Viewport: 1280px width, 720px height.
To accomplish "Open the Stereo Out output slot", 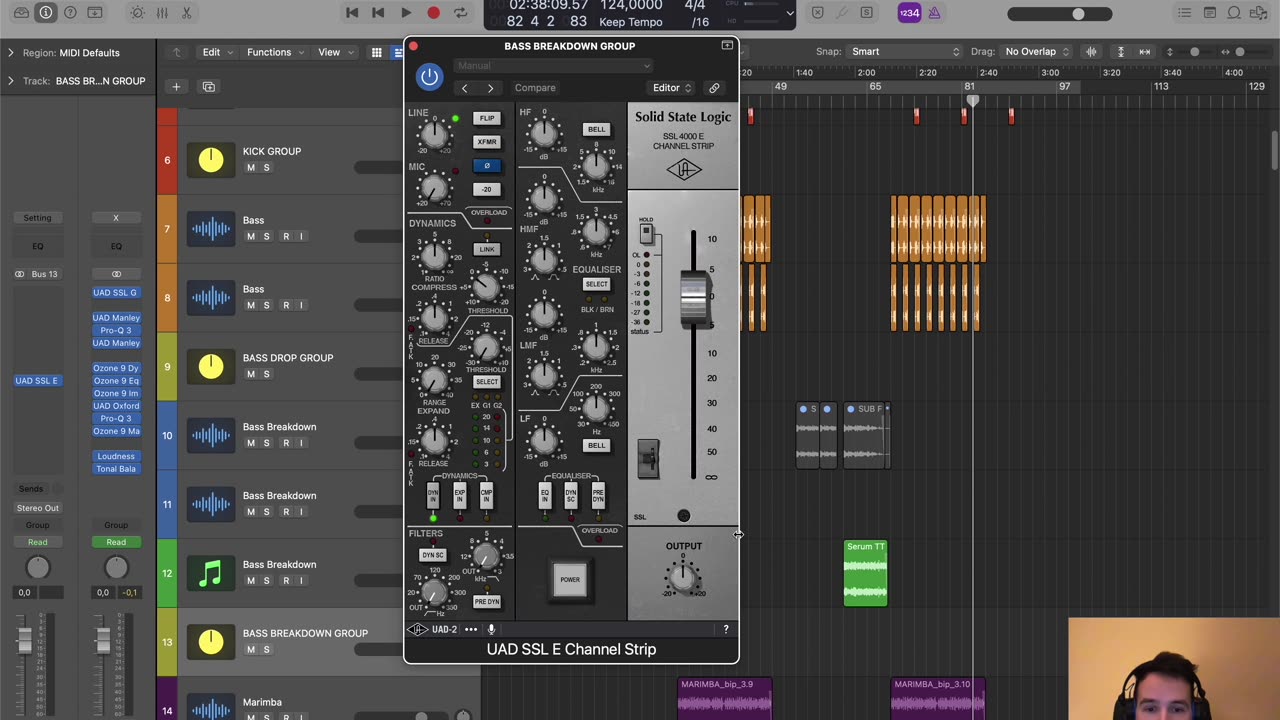I will [38, 508].
